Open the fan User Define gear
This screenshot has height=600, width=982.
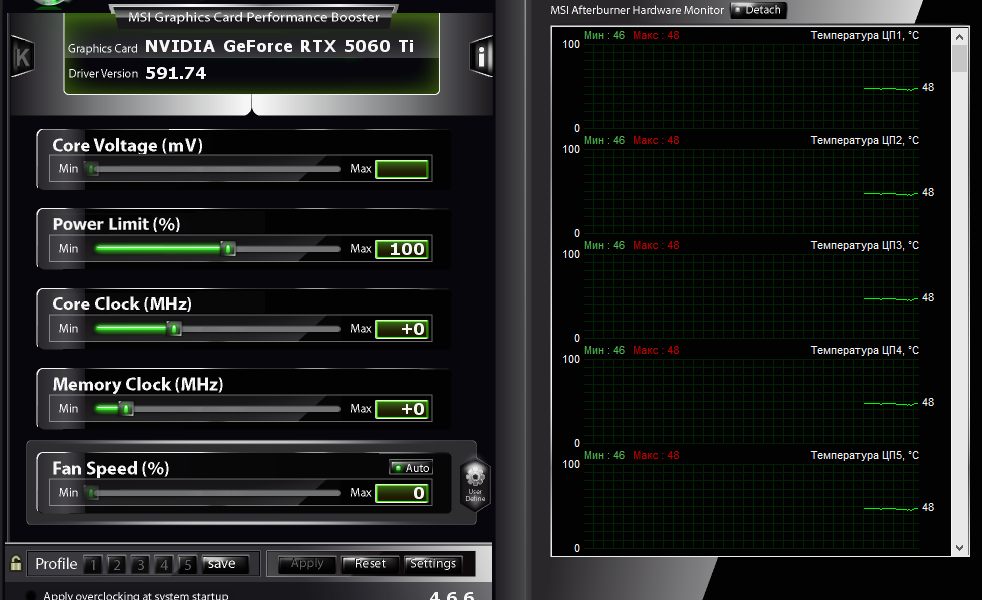475,484
